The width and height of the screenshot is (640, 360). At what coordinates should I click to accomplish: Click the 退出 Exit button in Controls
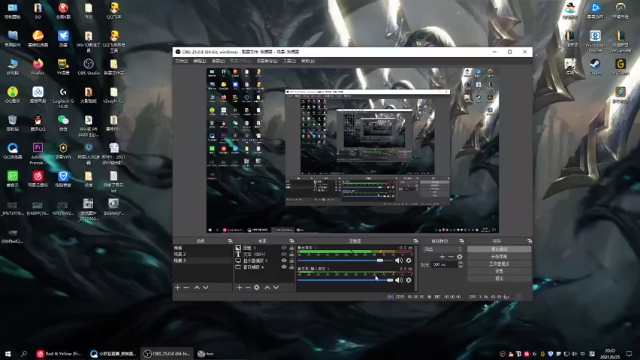click(499, 278)
